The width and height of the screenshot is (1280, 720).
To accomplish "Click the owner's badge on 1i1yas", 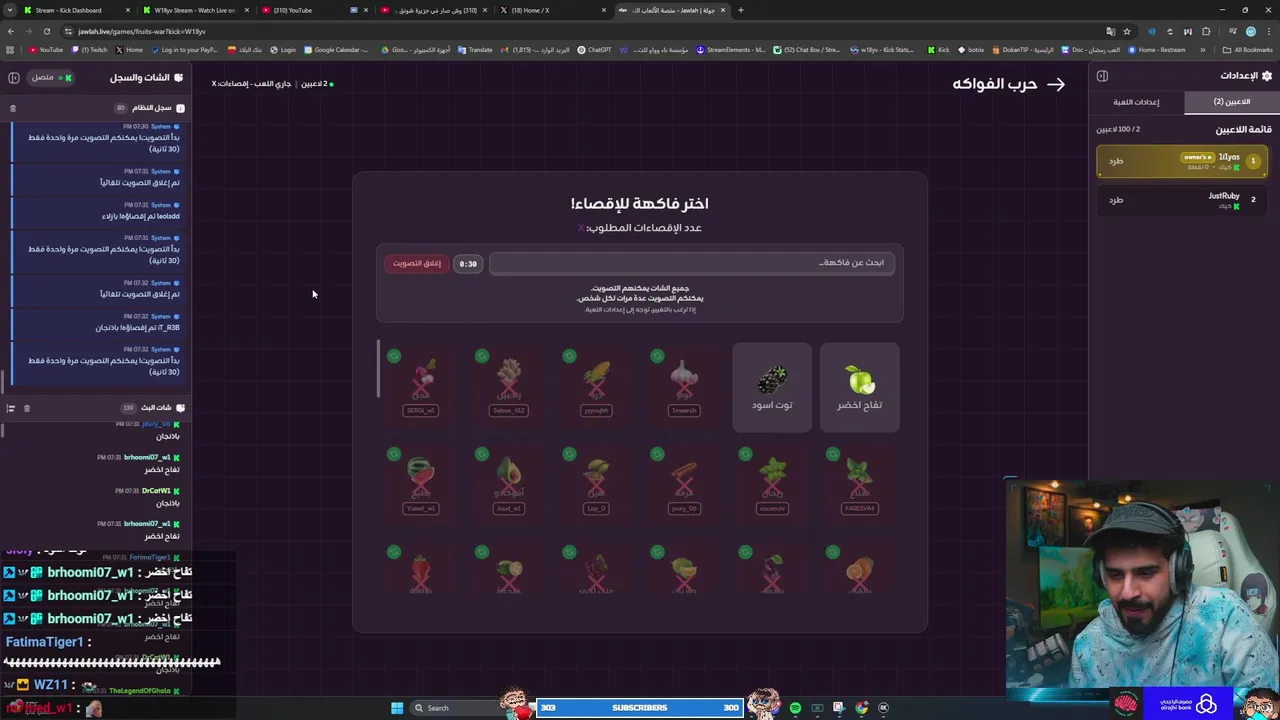I will point(1197,157).
